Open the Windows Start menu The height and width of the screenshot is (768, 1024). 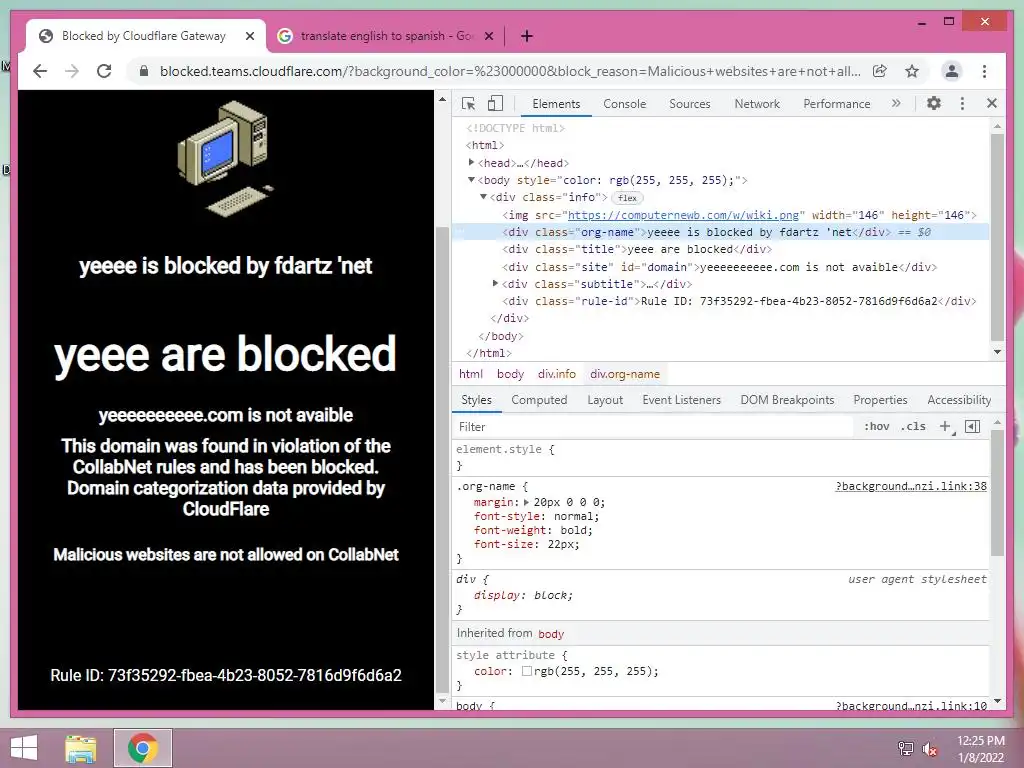[x=24, y=748]
